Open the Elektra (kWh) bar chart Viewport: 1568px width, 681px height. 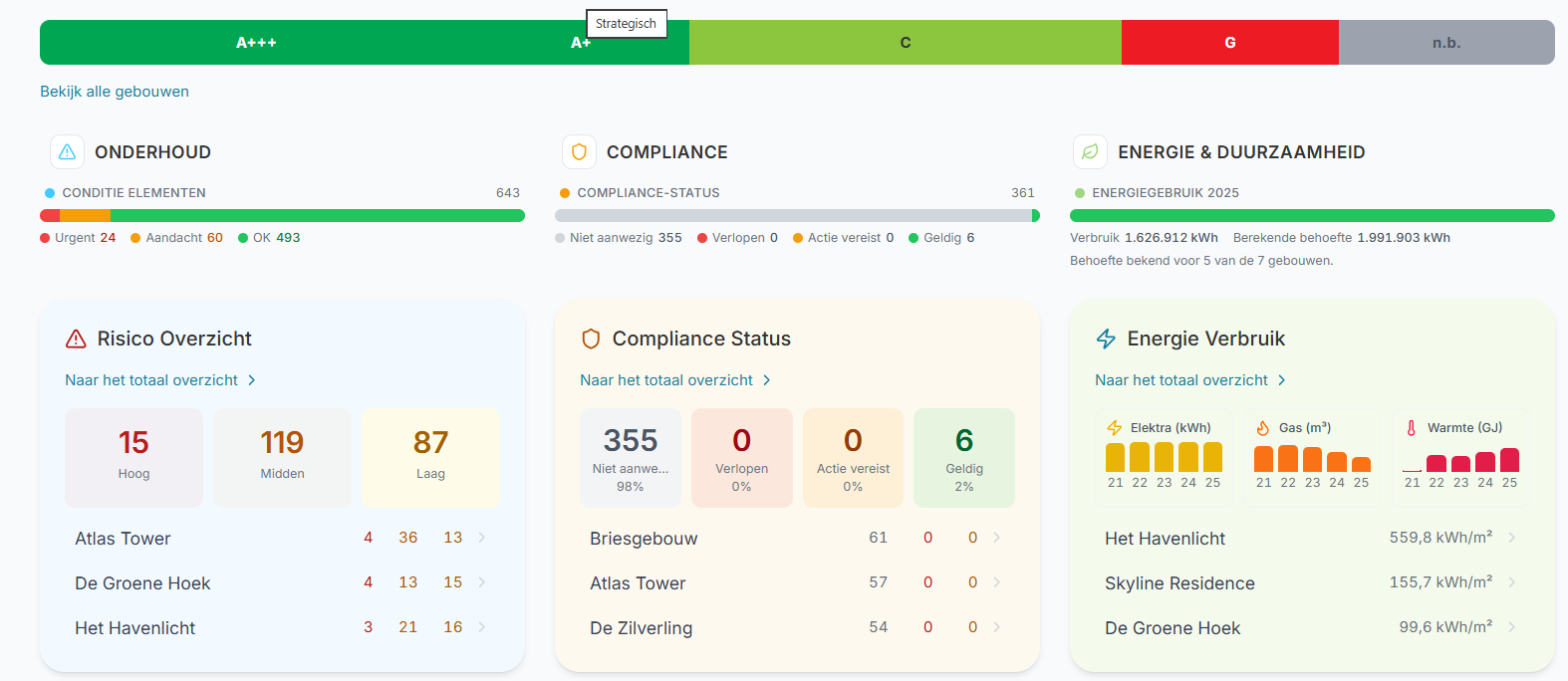[1164, 455]
